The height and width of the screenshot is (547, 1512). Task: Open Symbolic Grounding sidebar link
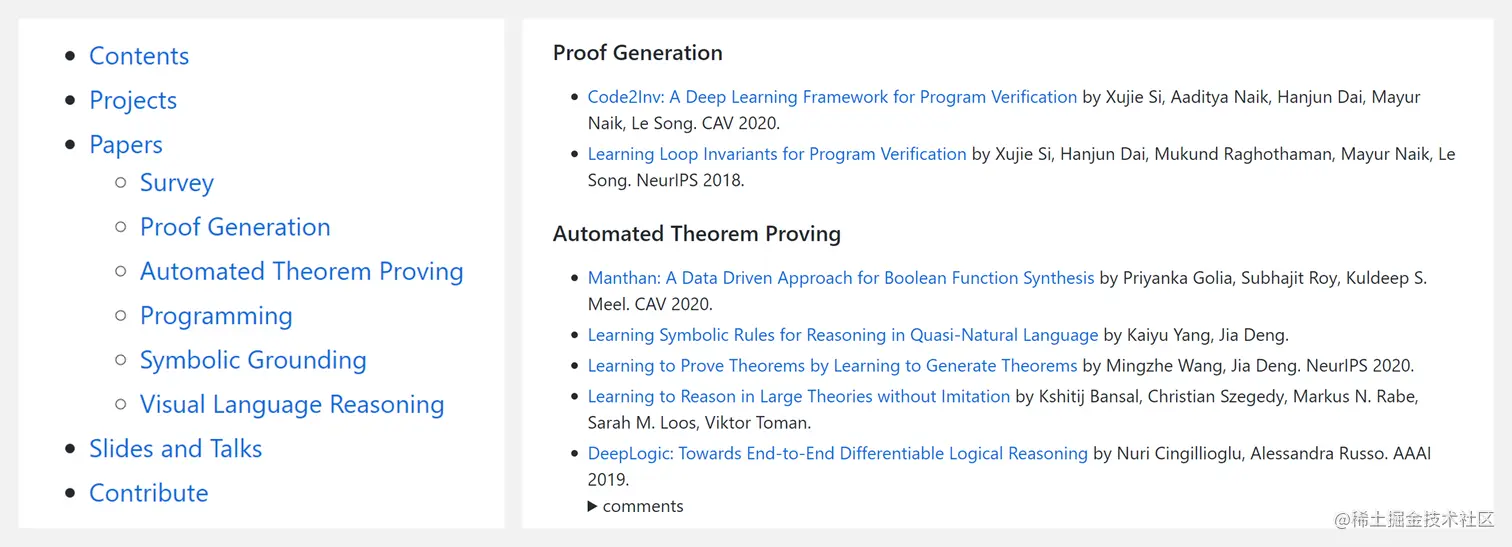point(253,360)
